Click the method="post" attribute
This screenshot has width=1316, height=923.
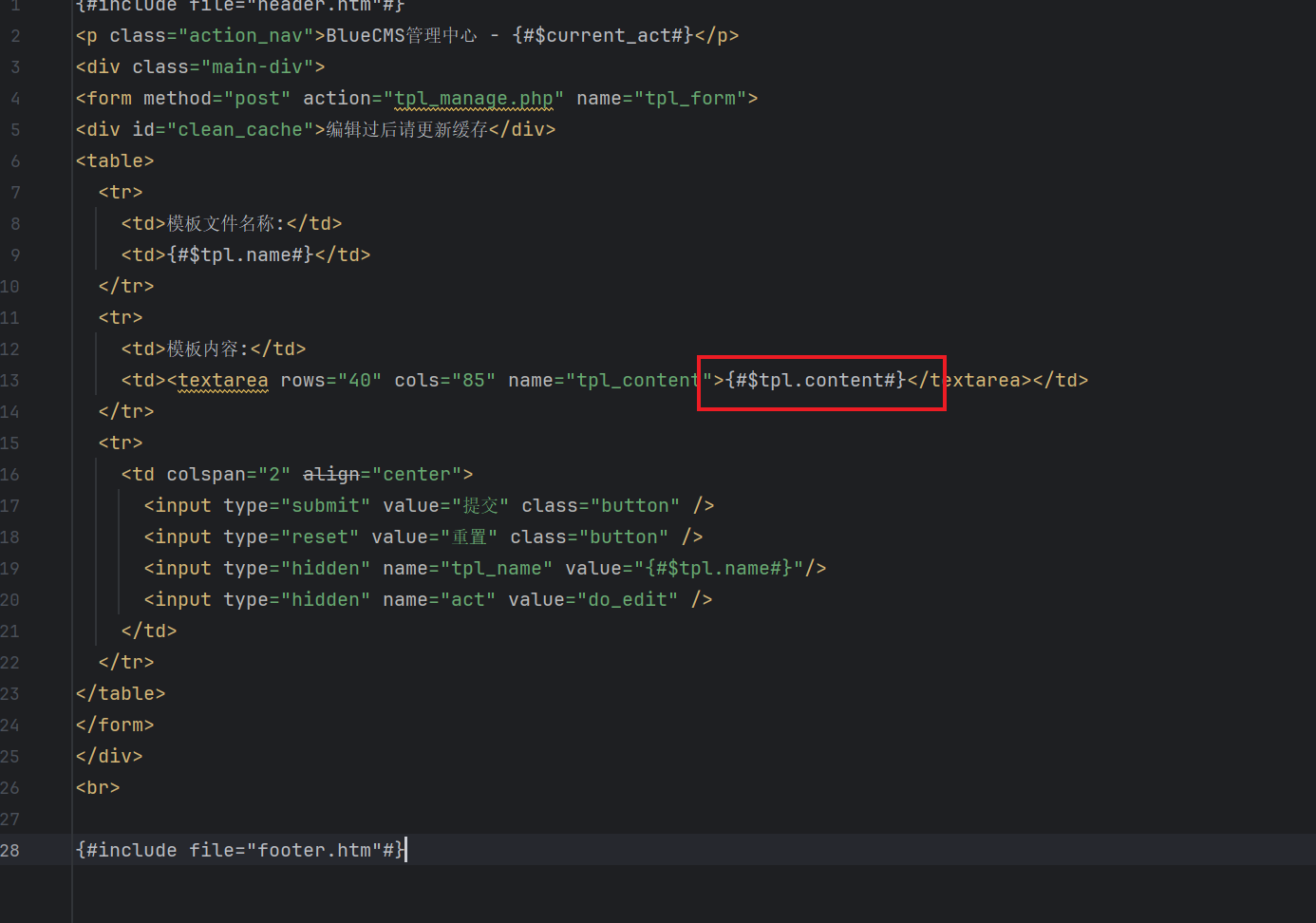pyautogui.click(x=217, y=99)
